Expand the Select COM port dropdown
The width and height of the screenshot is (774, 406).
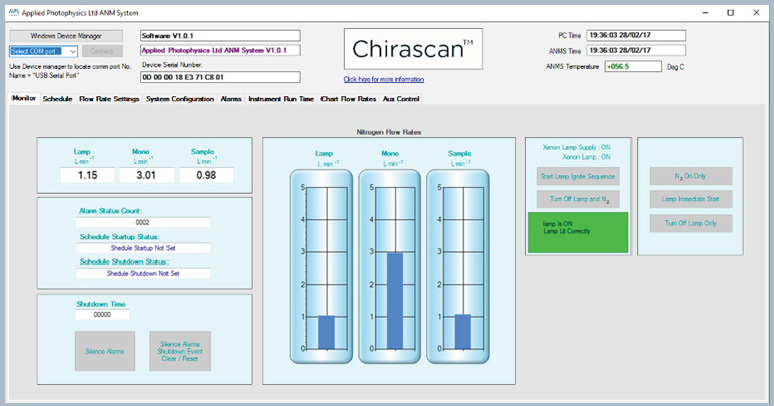coord(73,51)
